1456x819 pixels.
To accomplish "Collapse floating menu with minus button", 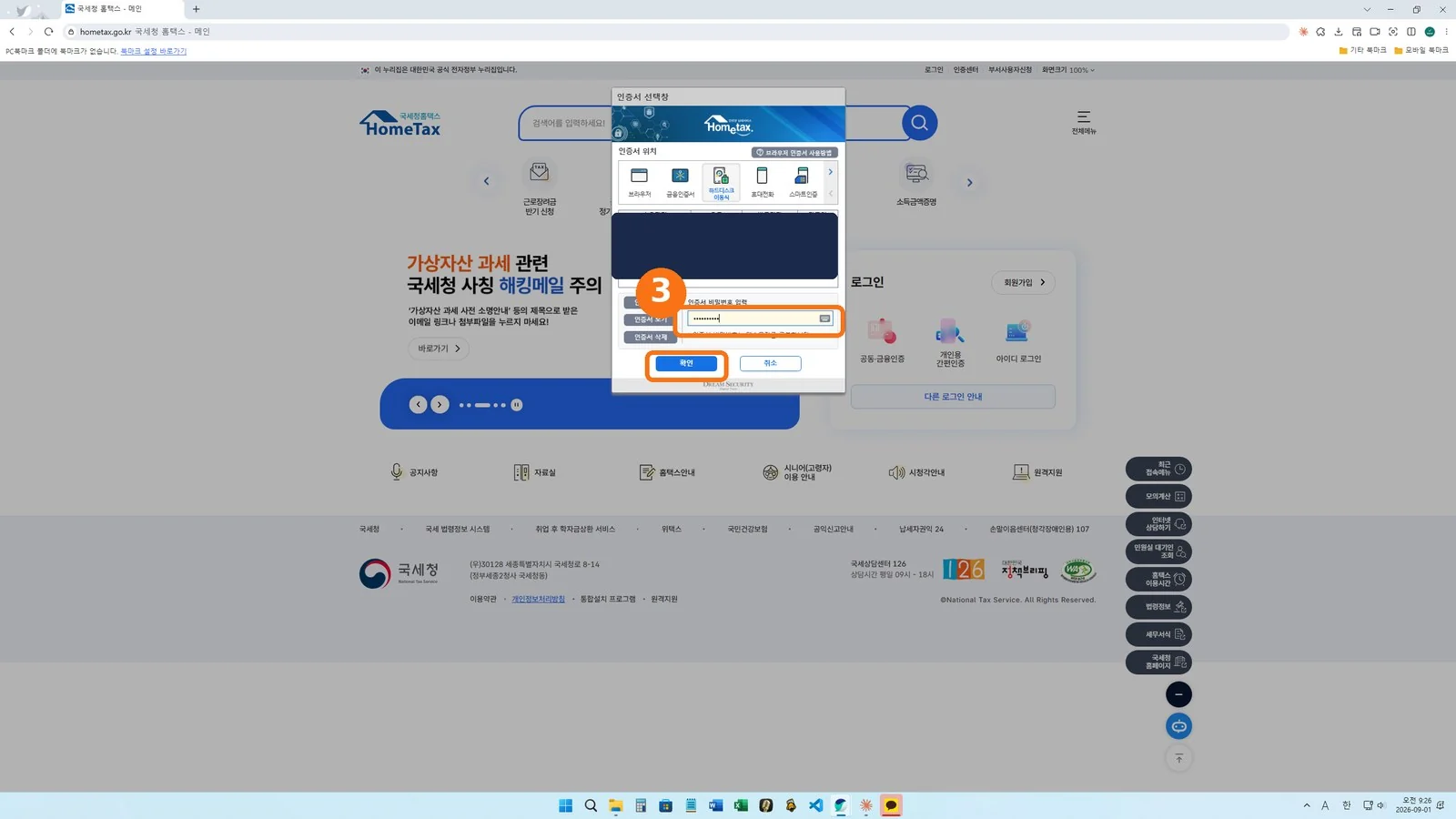I will 1178,694.
